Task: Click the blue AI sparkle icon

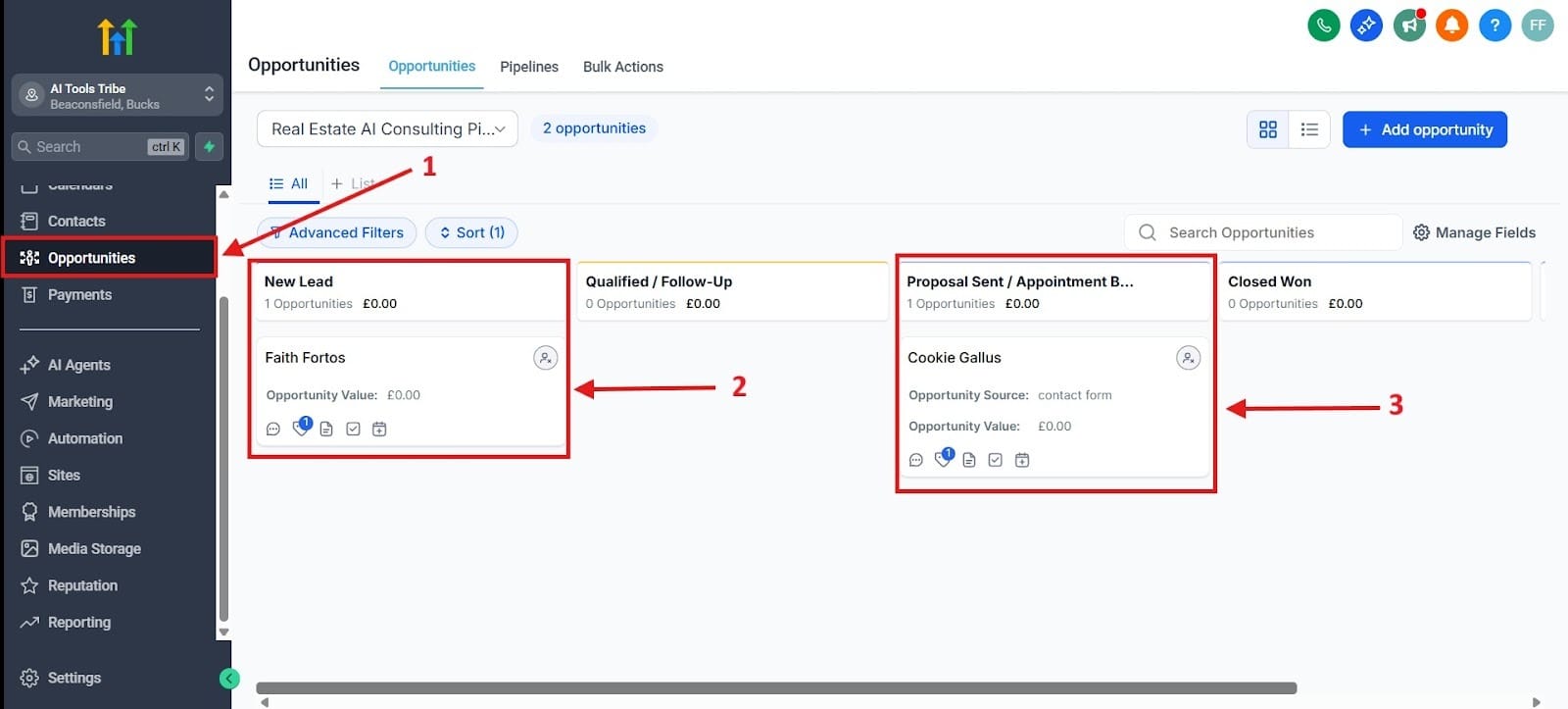Action: pos(1366,25)
